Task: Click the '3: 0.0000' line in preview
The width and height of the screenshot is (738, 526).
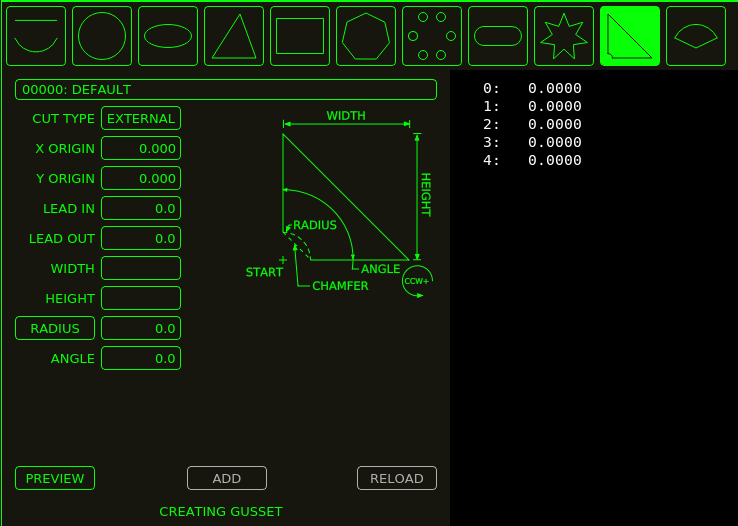Action: pyautogui.click(x=532, y=142)
